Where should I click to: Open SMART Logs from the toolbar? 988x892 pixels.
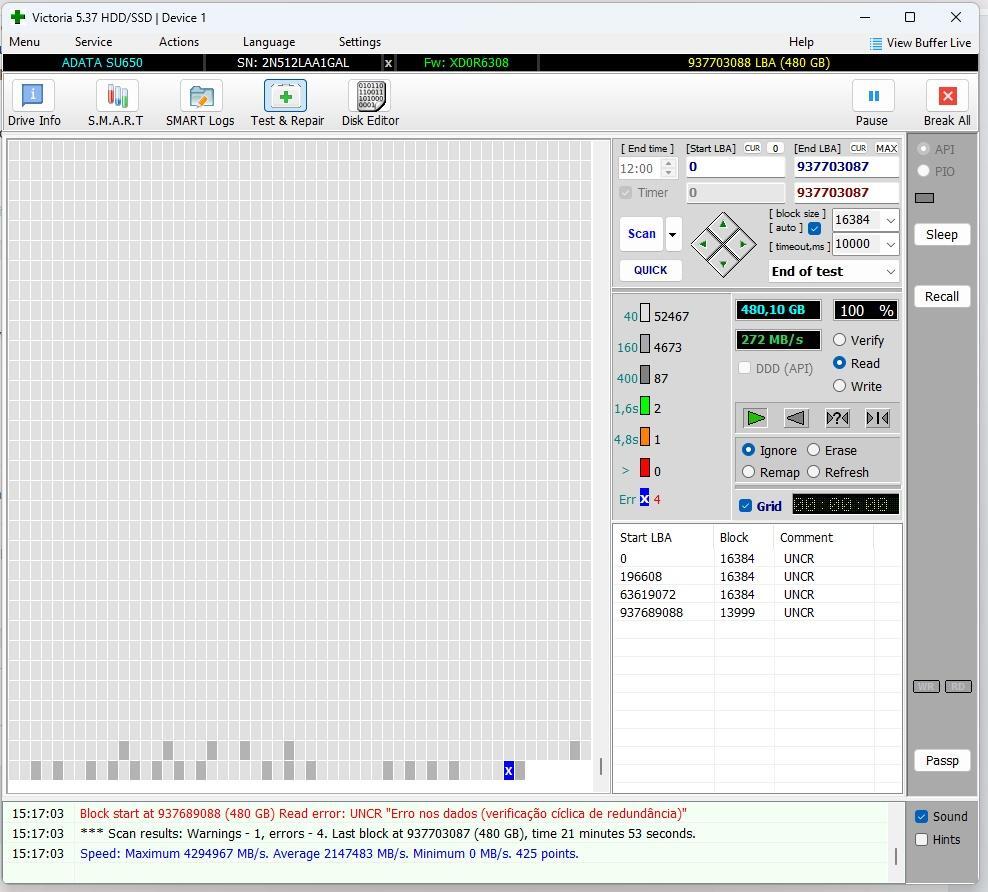(200, 104)
